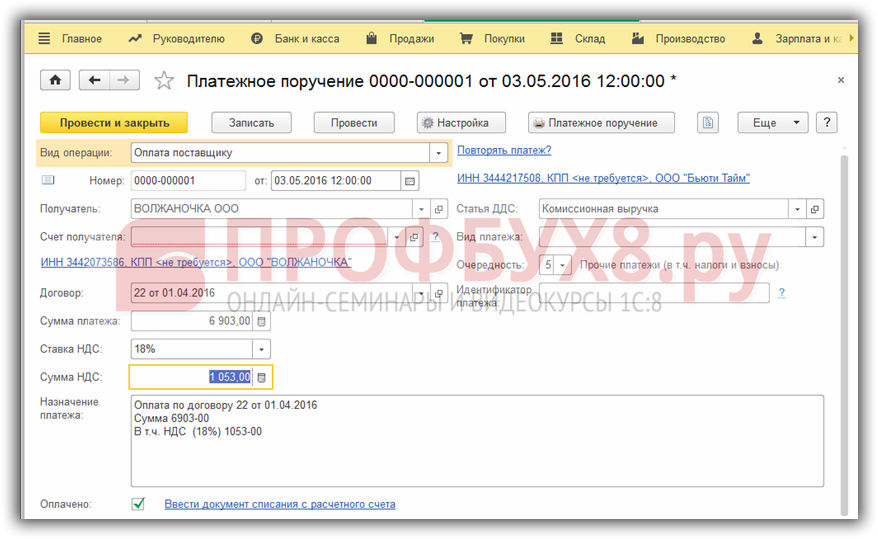Expand Очередность dropdown arrow
878x539 pixels.
pyautogui.click(x=562, y=265)
